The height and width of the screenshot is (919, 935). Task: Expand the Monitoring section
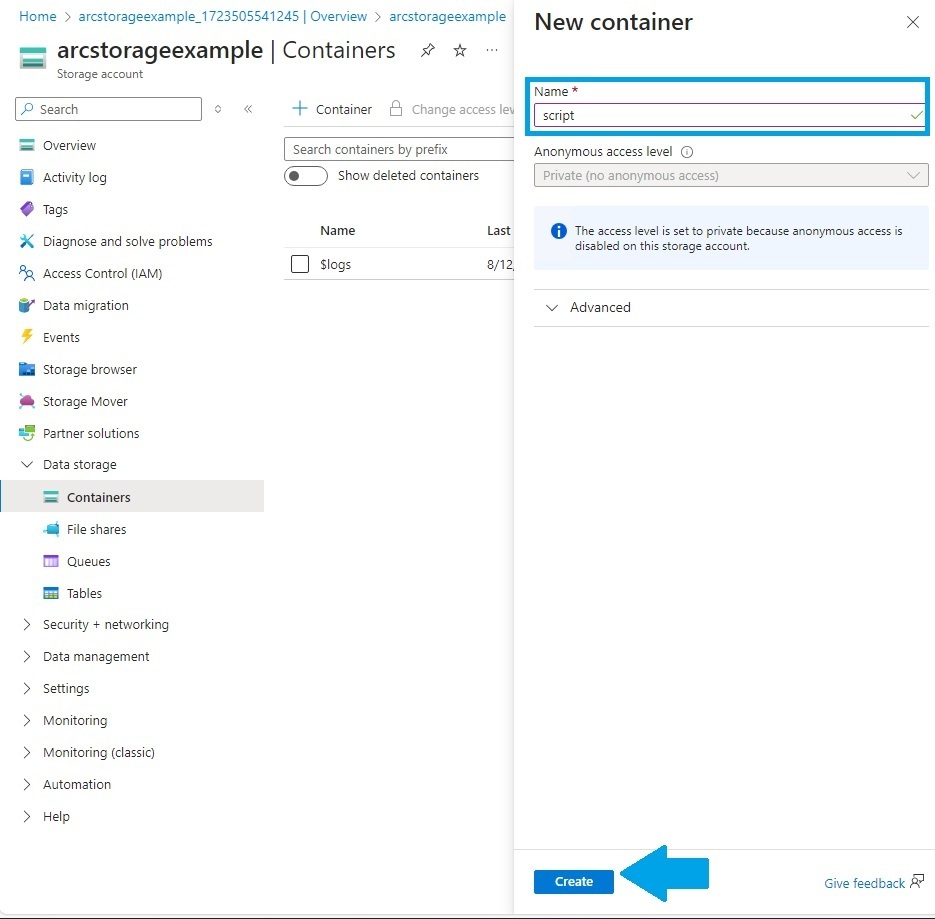point(27,720)
